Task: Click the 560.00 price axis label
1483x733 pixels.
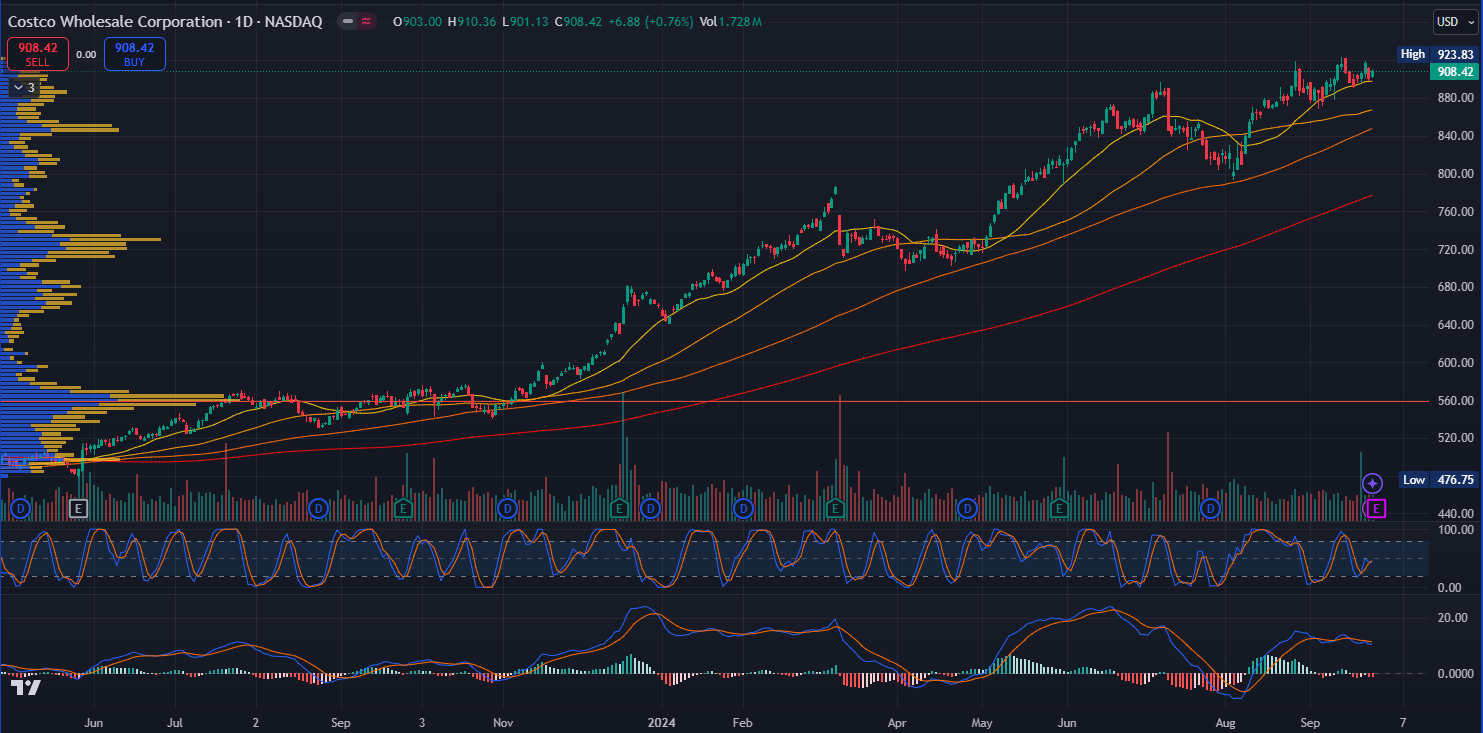Action: (x=1455, y=401)
